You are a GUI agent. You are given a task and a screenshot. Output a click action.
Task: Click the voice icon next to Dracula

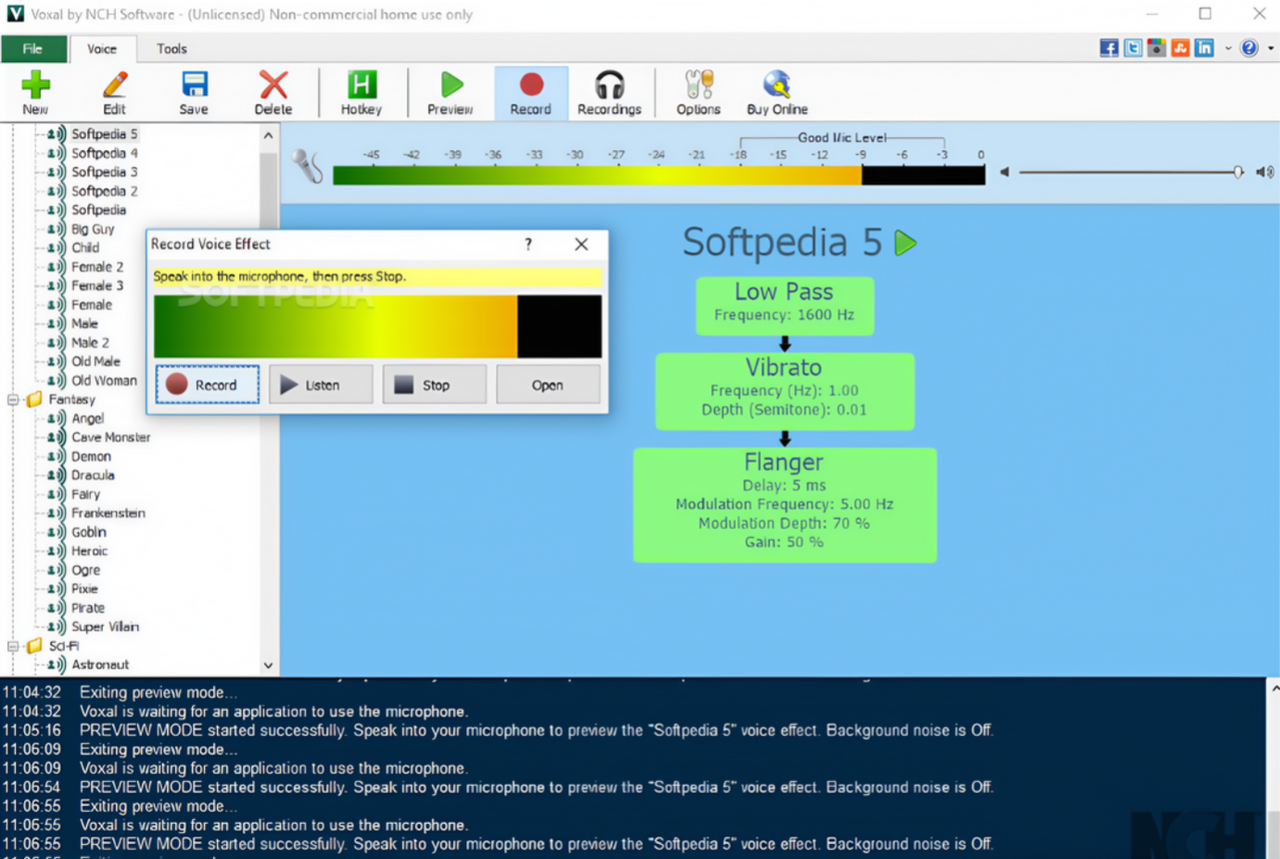click(x=57, y=475)
